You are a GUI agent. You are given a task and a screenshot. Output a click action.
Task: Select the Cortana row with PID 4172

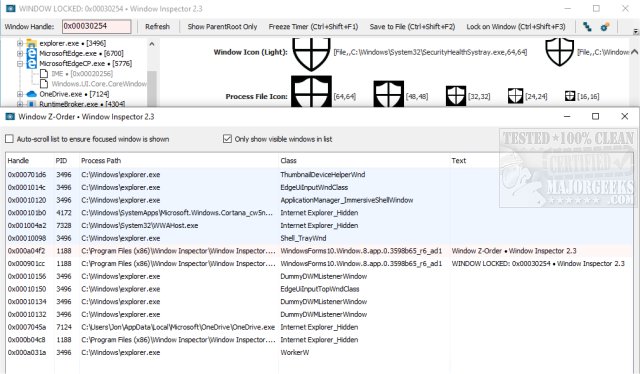pyautogui.click(x=319, y=213)
